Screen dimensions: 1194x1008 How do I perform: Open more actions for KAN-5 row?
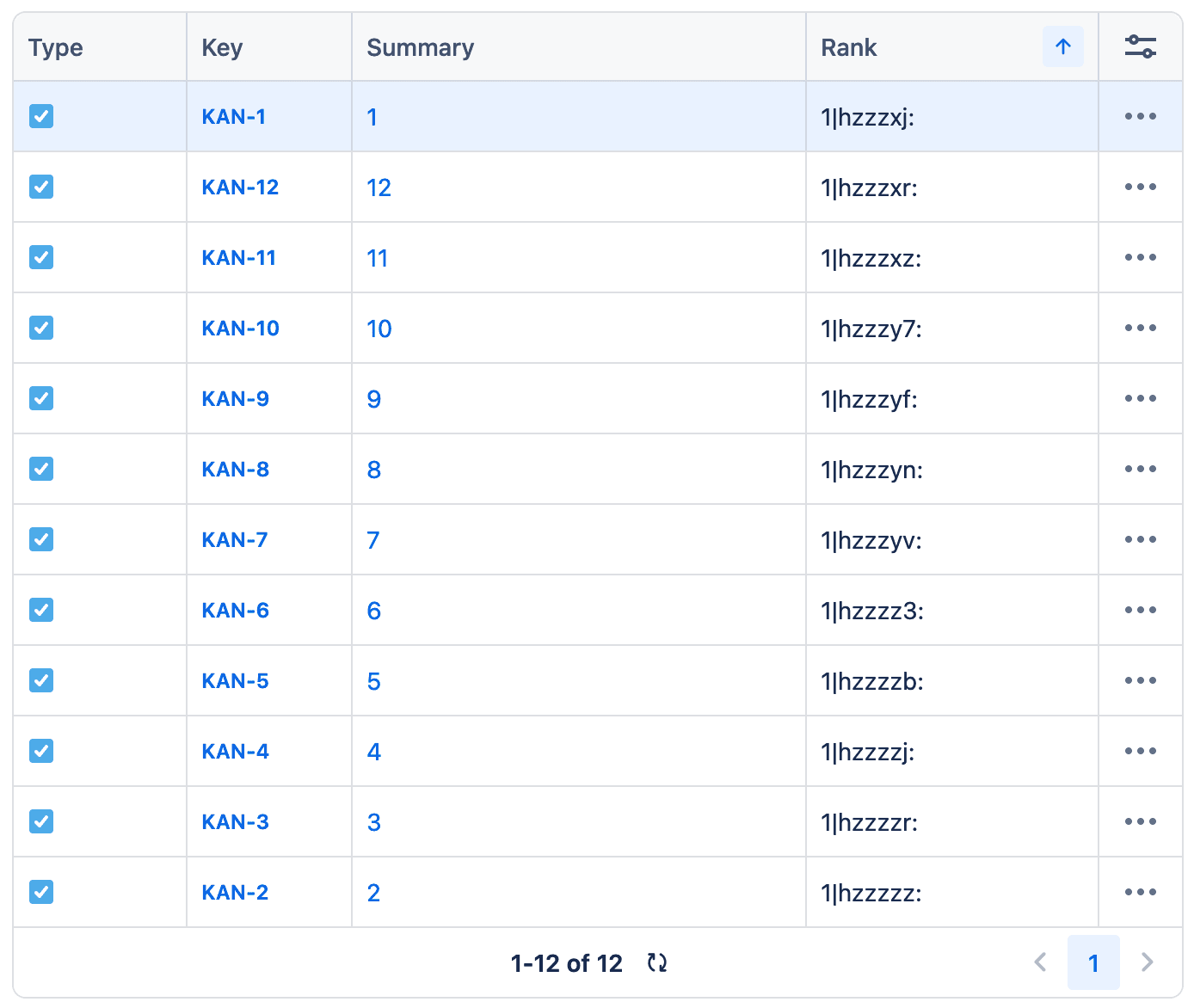coord(1140,680)
